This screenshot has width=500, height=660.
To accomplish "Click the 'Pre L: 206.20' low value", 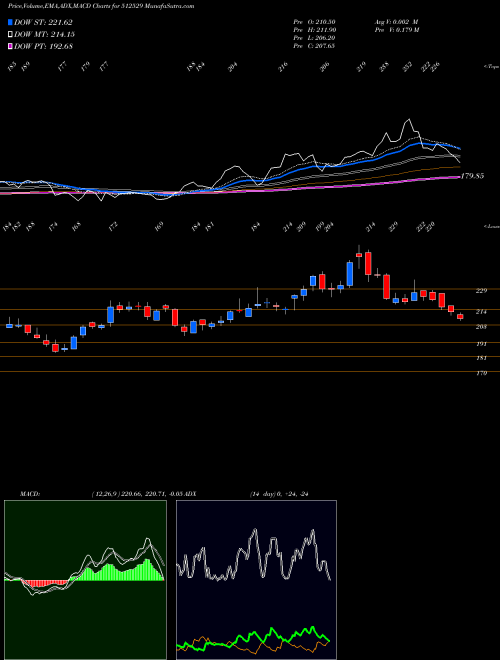I will [x=314, y=37].
